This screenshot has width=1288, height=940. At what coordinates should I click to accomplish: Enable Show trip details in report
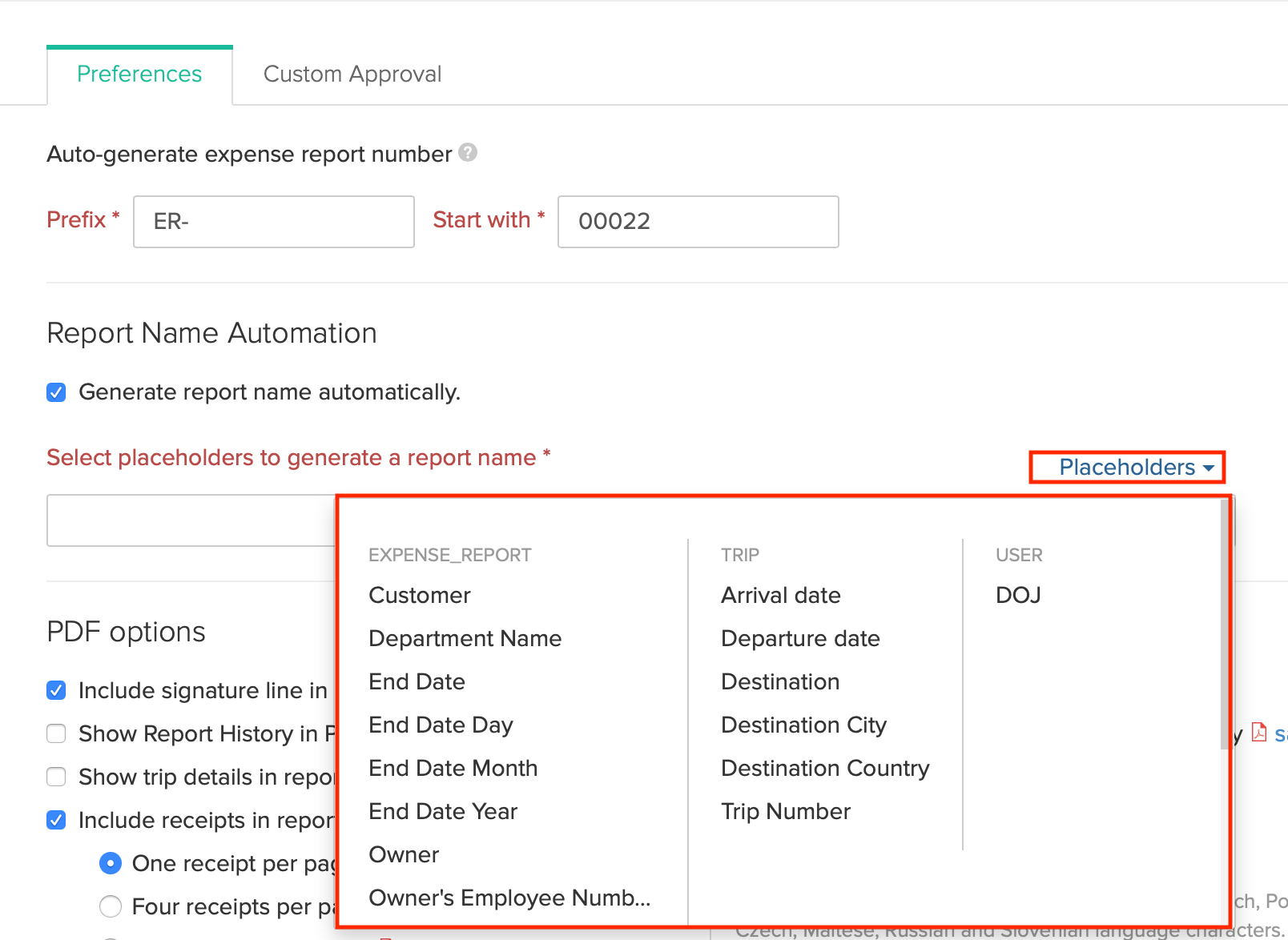(56, 776)
